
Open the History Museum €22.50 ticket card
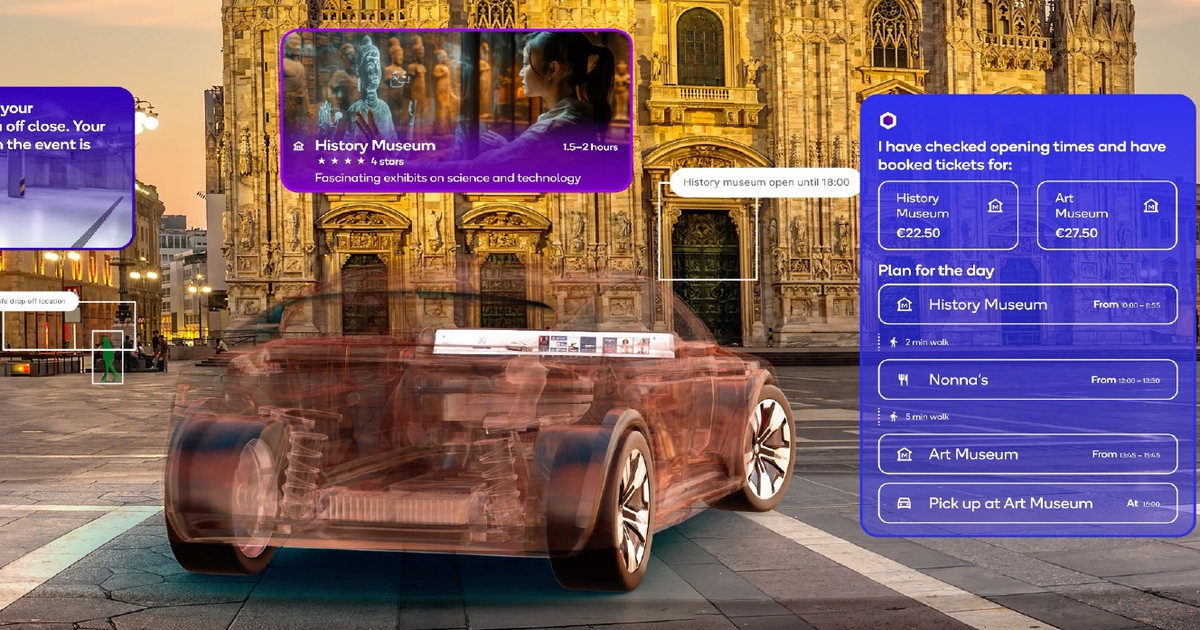(x=947, y=215)
